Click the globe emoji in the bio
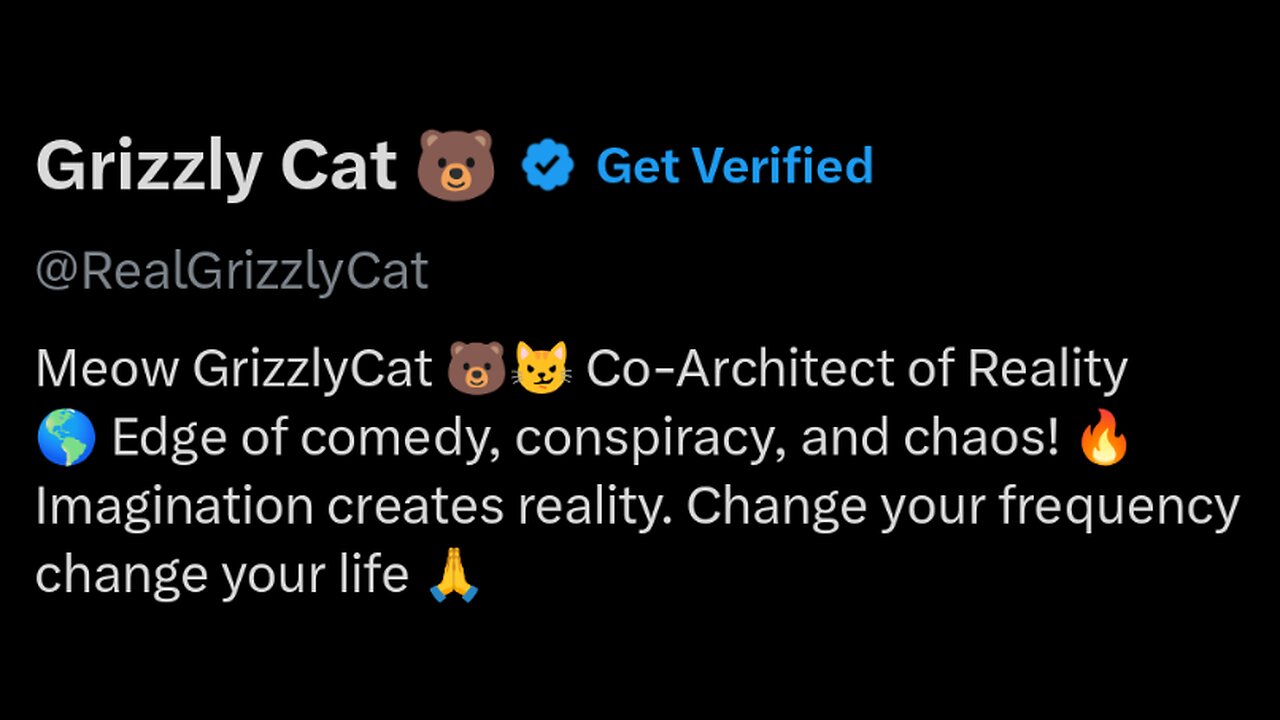This screenshot has width=1280, height=720. 66,438
